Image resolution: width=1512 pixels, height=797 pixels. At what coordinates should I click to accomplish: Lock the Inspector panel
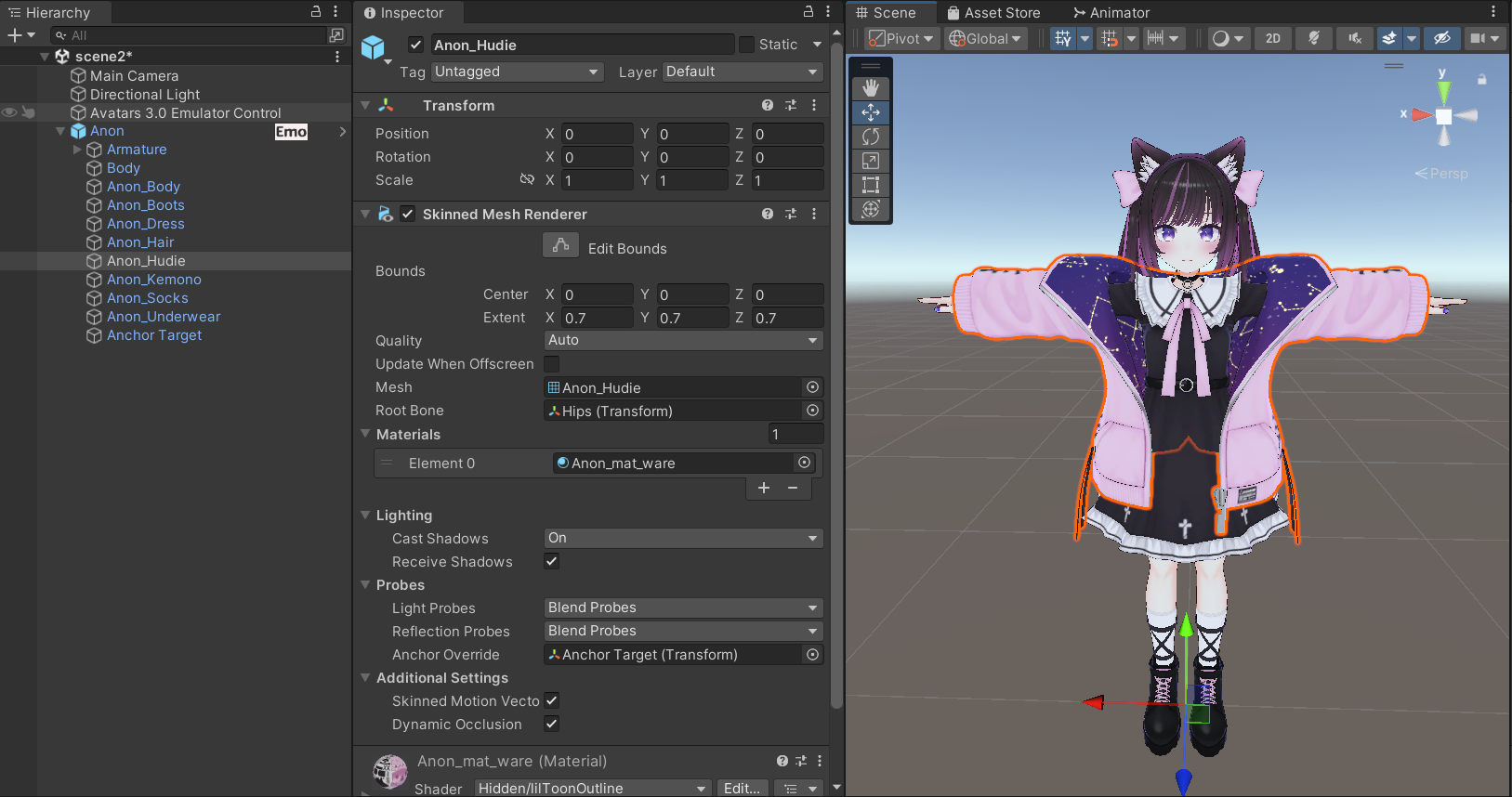click(x=809, y=11)
